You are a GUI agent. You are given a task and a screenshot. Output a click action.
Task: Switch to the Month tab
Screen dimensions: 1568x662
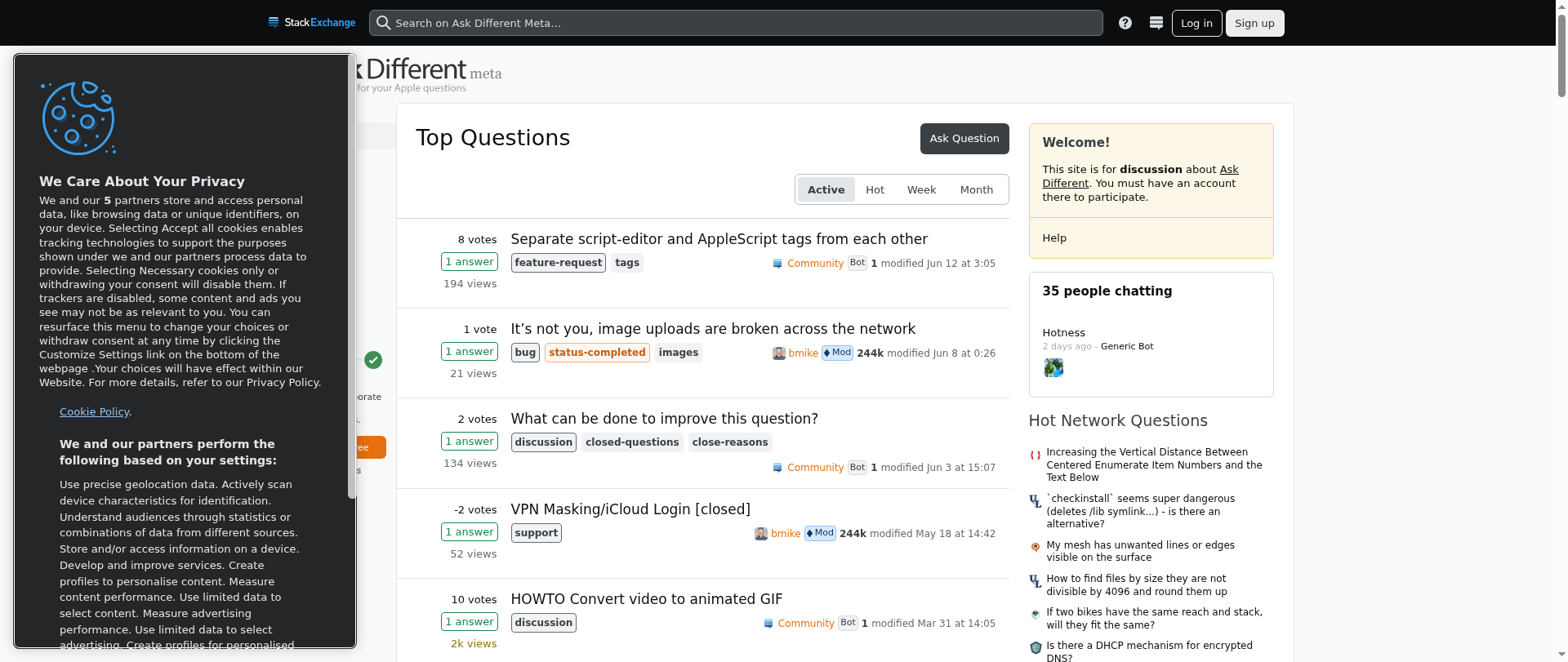tap(977, 189)
